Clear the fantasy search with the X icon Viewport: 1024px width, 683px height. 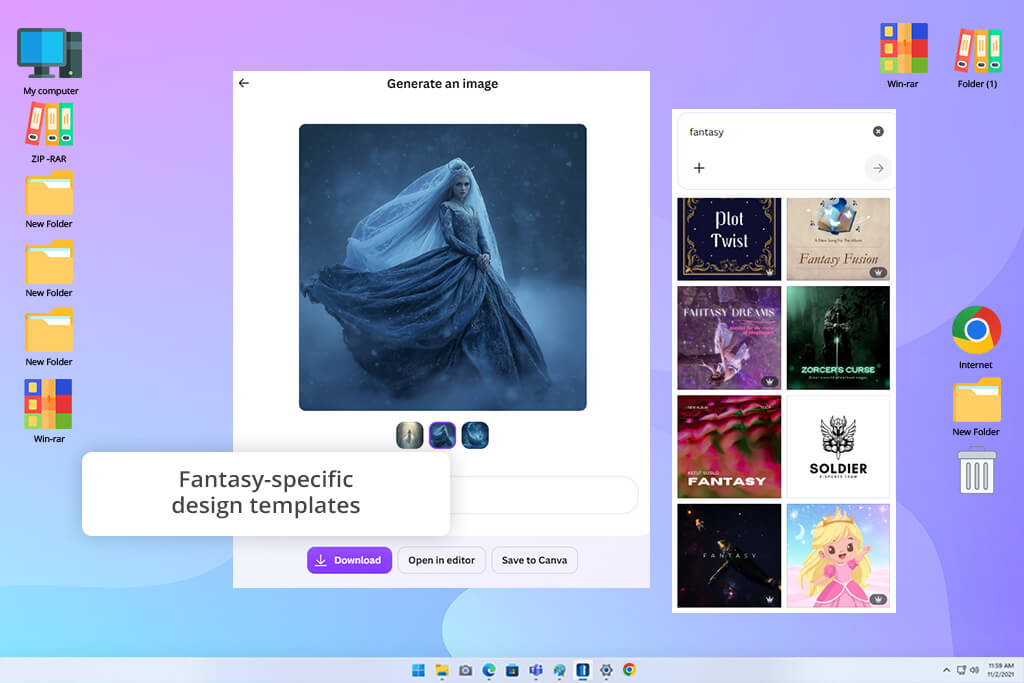pos(878,131)
